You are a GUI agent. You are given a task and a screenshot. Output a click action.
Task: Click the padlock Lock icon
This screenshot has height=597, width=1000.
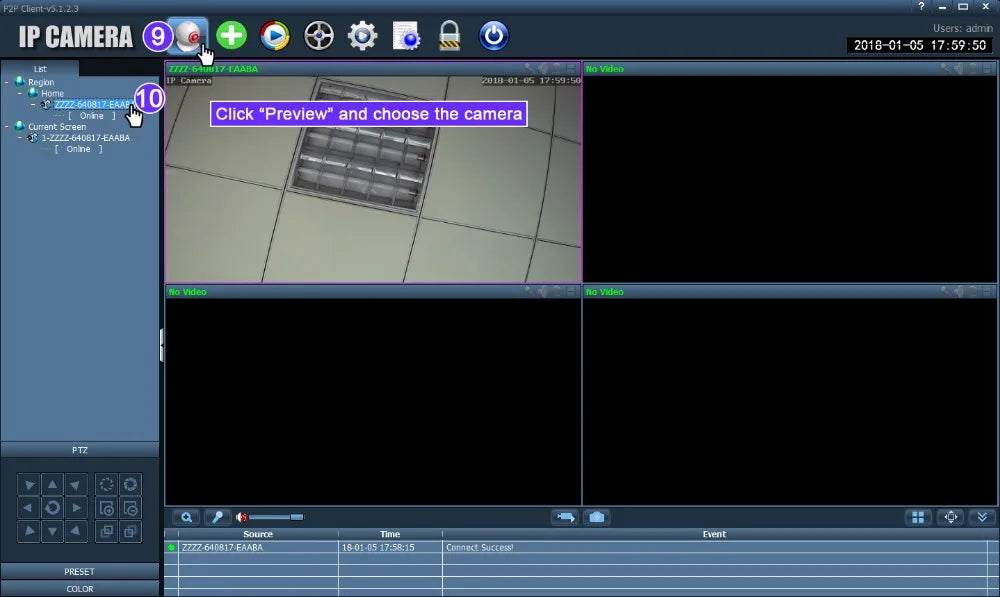coord(450,36)
